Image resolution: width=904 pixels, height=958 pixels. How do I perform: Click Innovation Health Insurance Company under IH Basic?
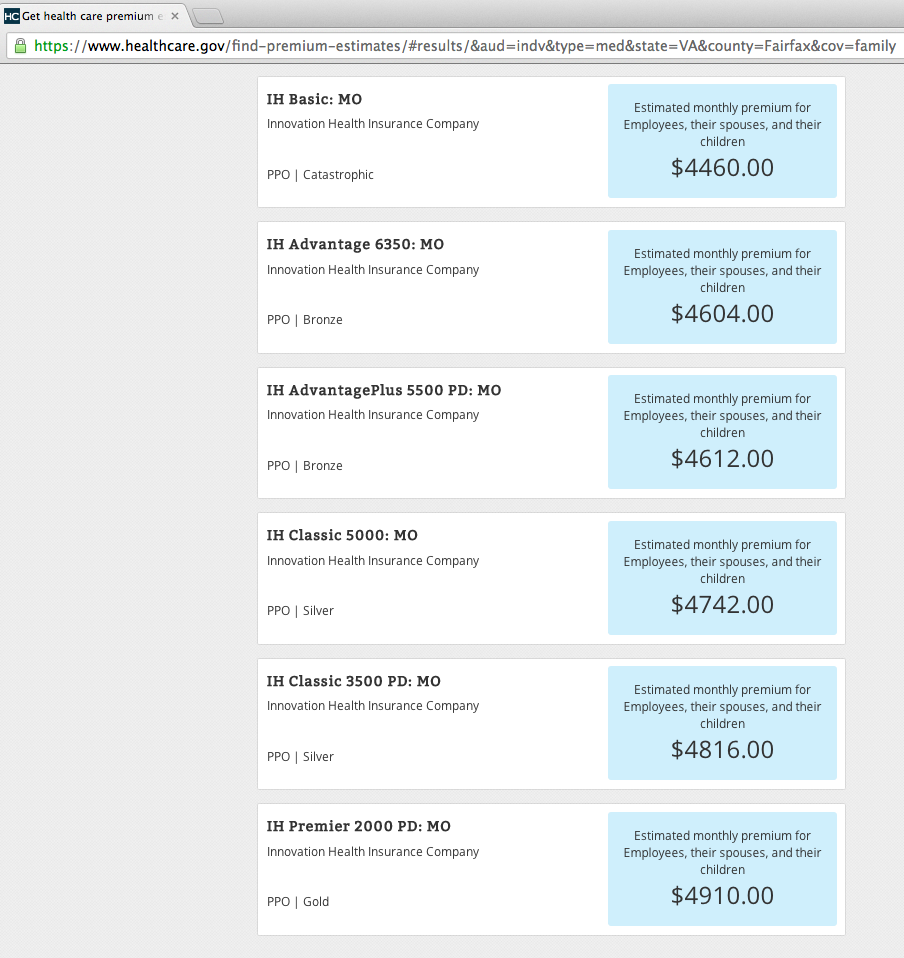click(x=373, y=124)
